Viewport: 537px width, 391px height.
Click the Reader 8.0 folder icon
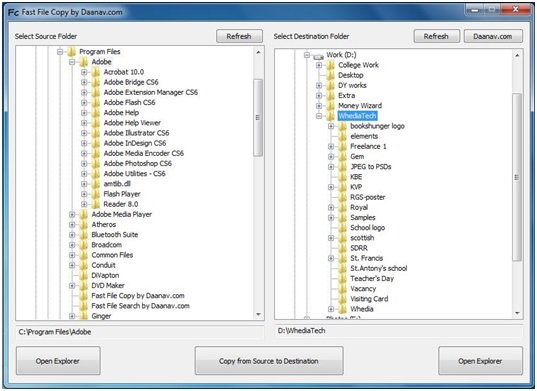click(96, 204)
